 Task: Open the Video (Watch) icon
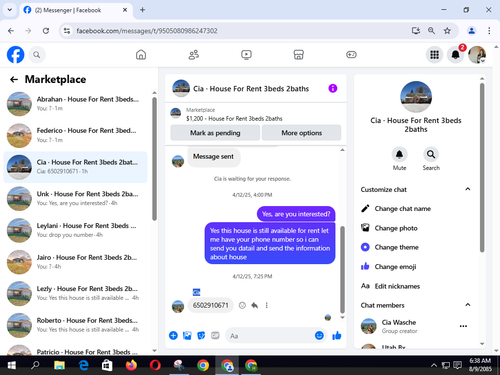coord(246,55)
